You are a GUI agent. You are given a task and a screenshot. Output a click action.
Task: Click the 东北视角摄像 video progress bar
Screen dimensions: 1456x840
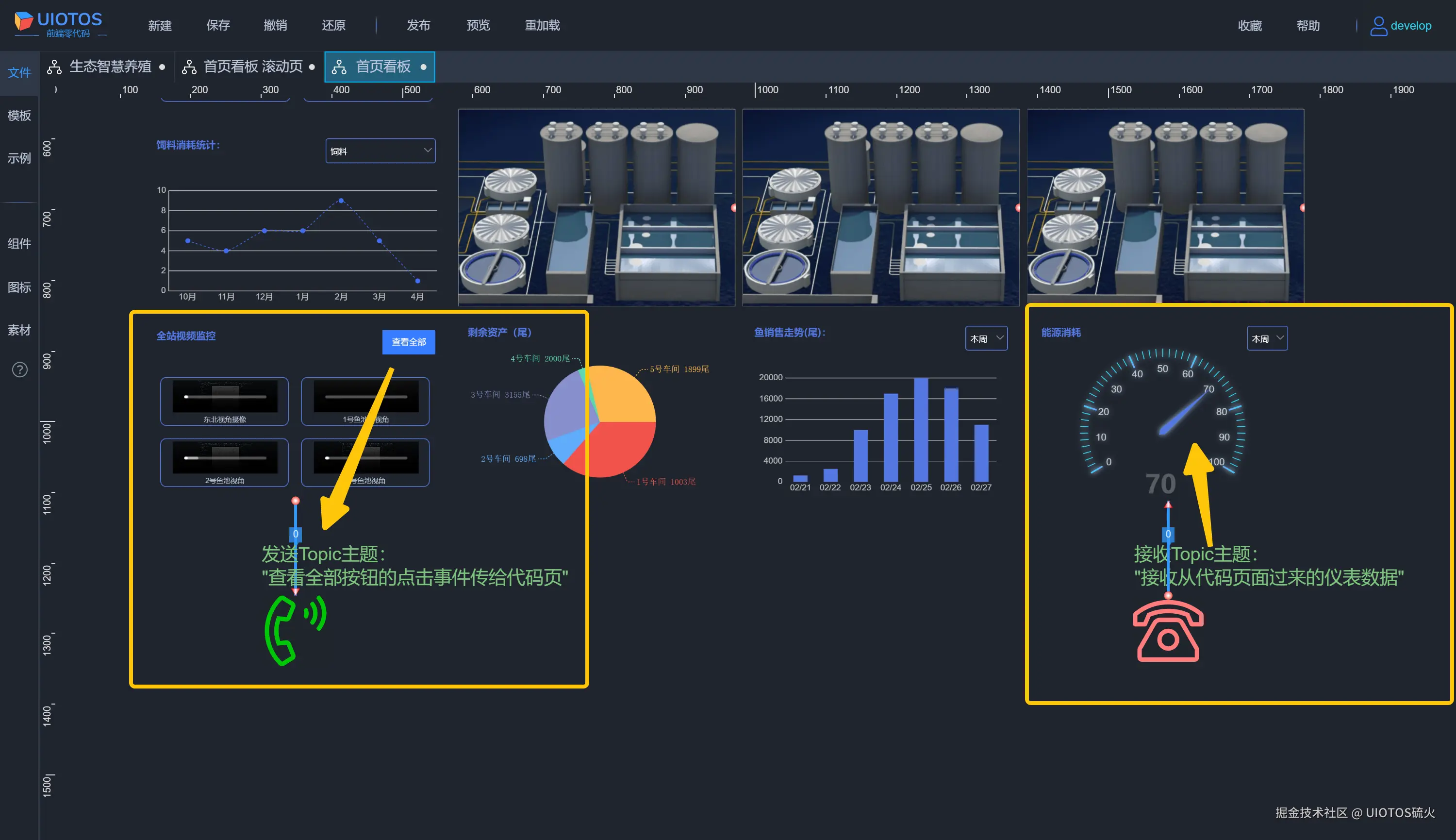[225, 397]
